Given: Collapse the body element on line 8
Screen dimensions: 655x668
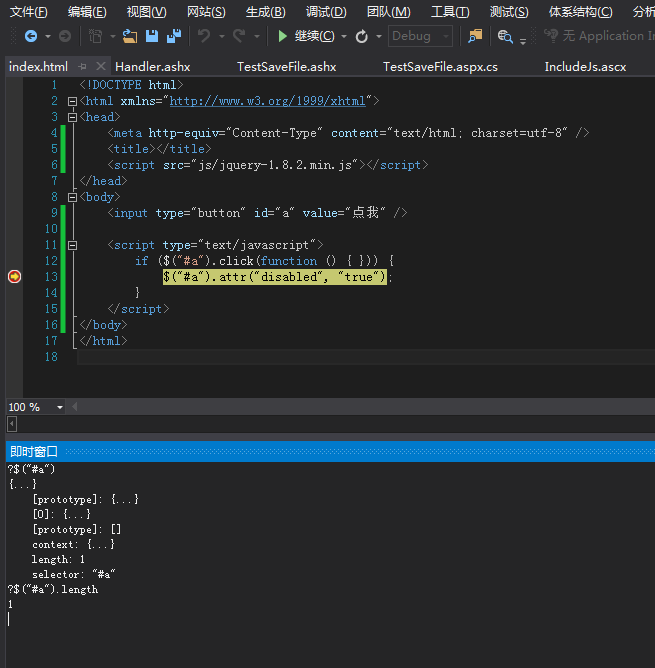Looking at the screenshot, I should 72,197.
